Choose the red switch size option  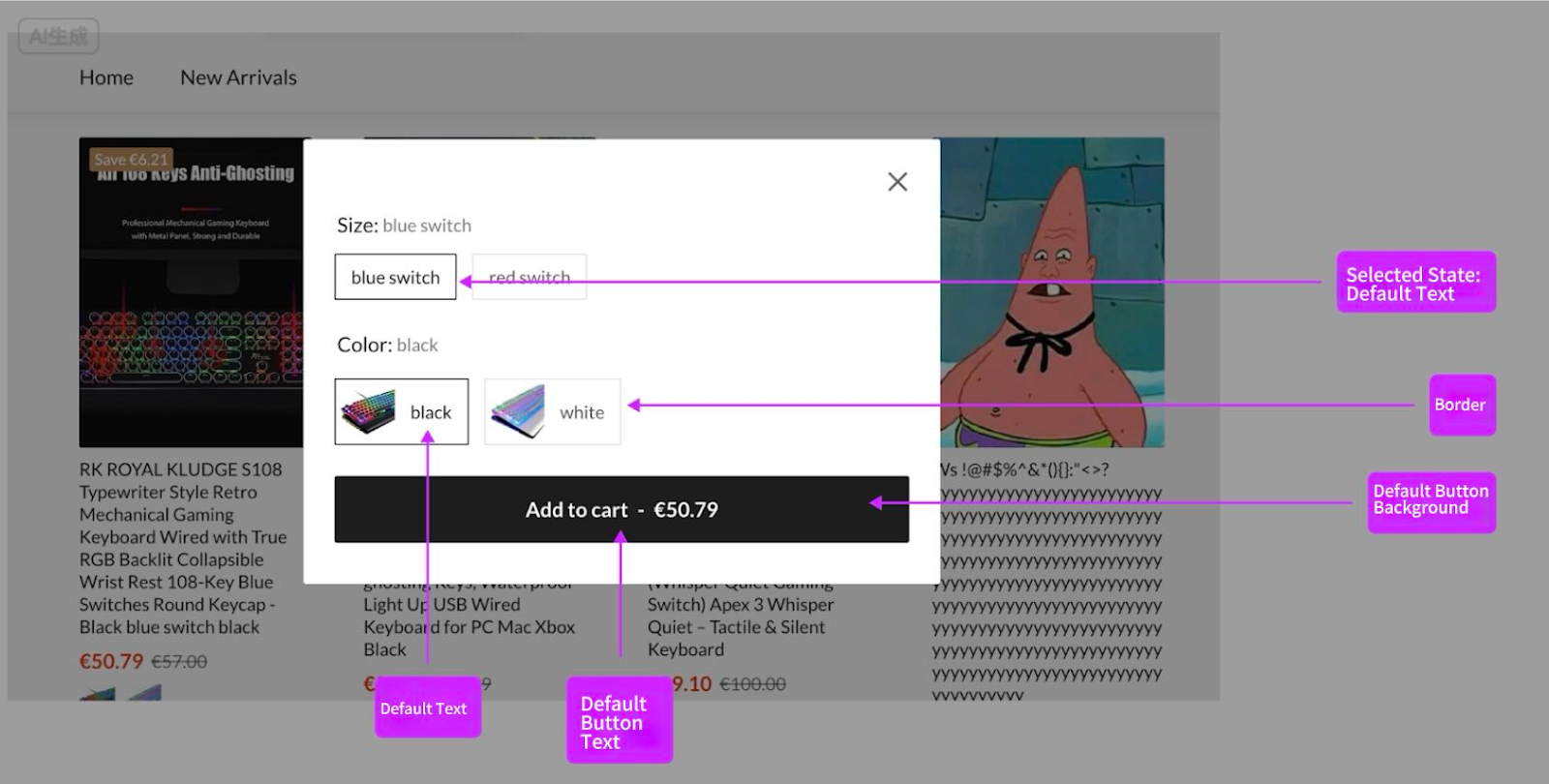(x=529, y=278)
